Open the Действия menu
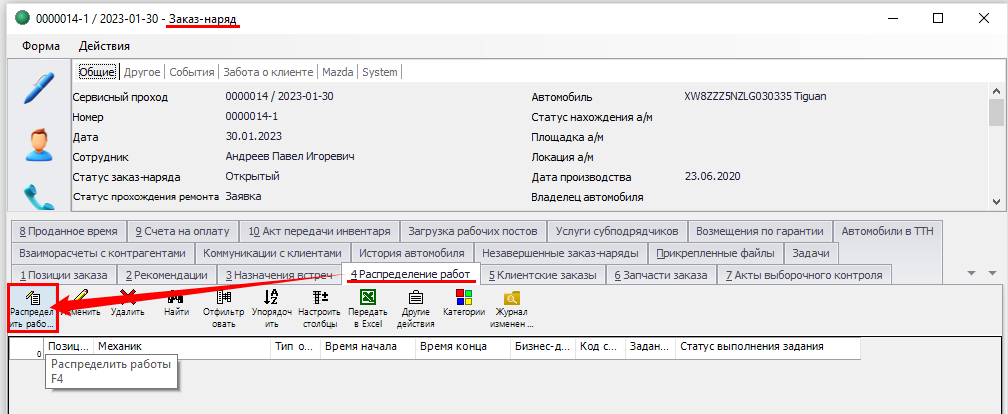 (x=105, y=46)
